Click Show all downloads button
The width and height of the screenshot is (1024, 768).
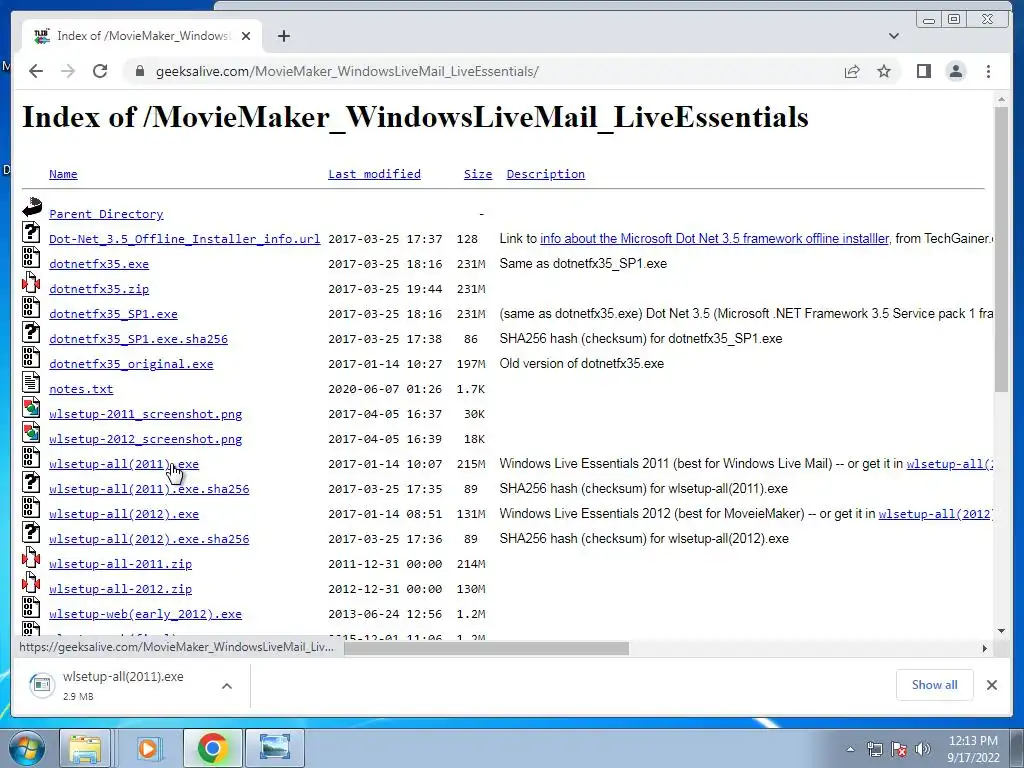point(935,684)
